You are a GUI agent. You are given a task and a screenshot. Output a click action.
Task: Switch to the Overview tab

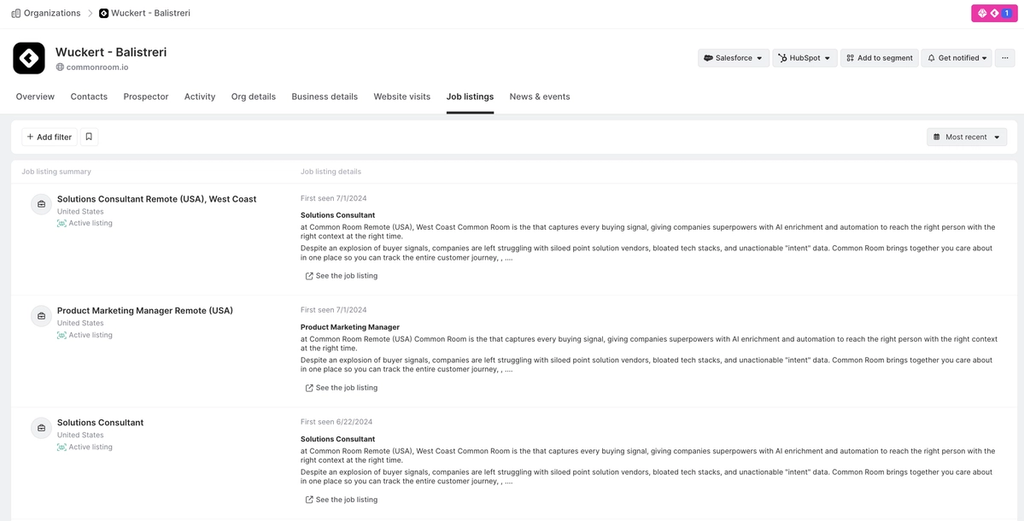point(35,97)
